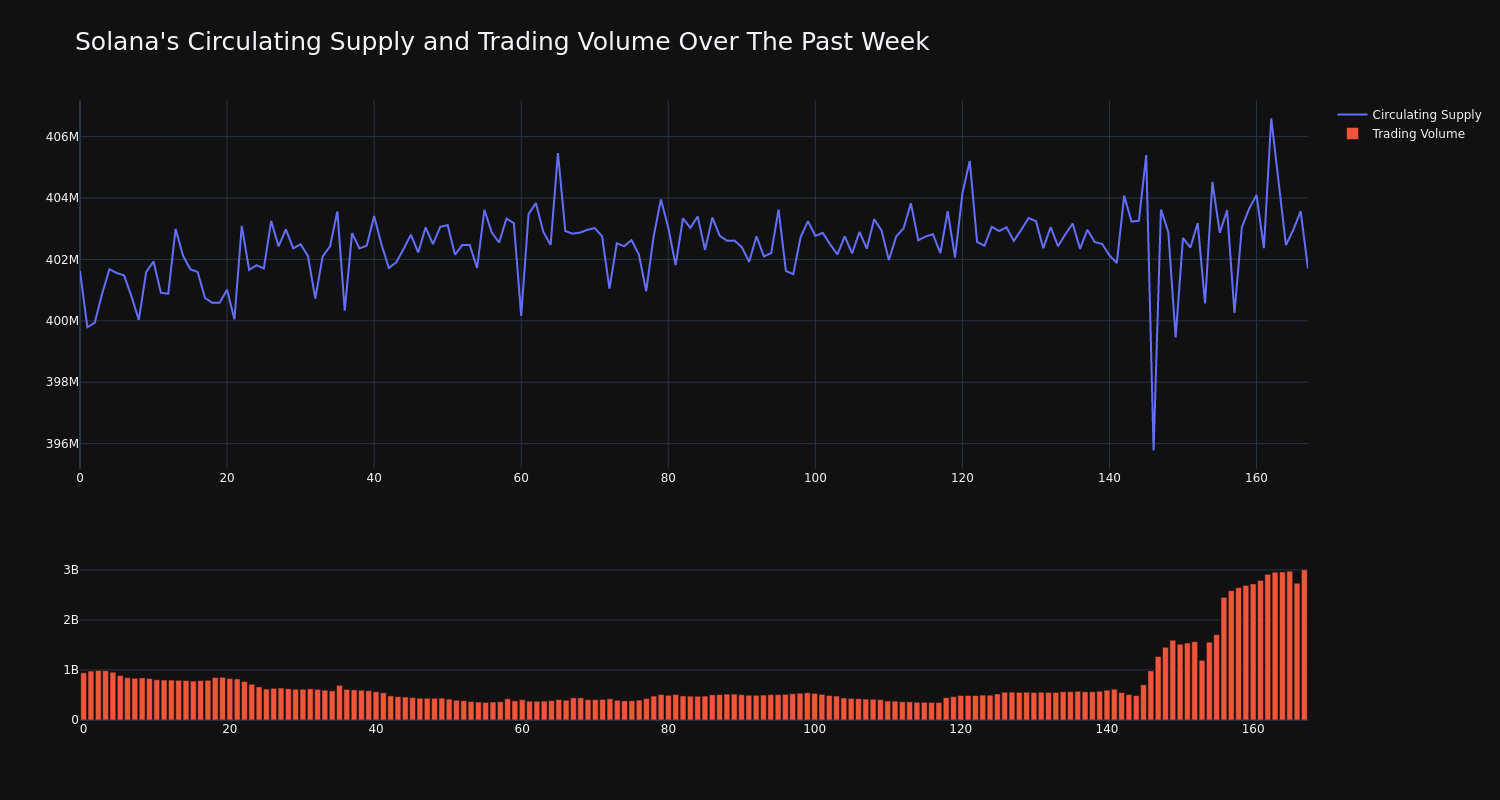Click x-axis label 40 under volume chart
This screenshot has height=800, width=1500.
[376, 729]
